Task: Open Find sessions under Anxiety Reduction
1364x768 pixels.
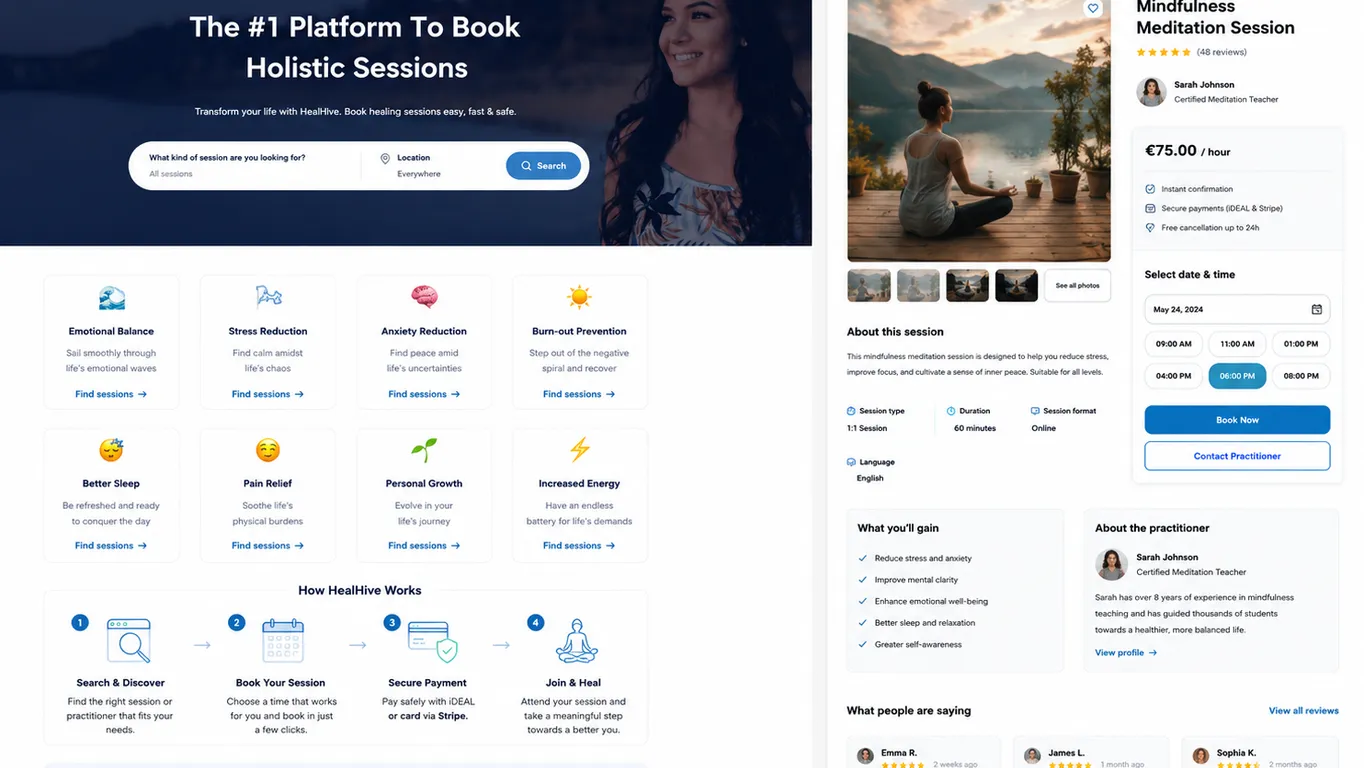Action: [424, 394]
